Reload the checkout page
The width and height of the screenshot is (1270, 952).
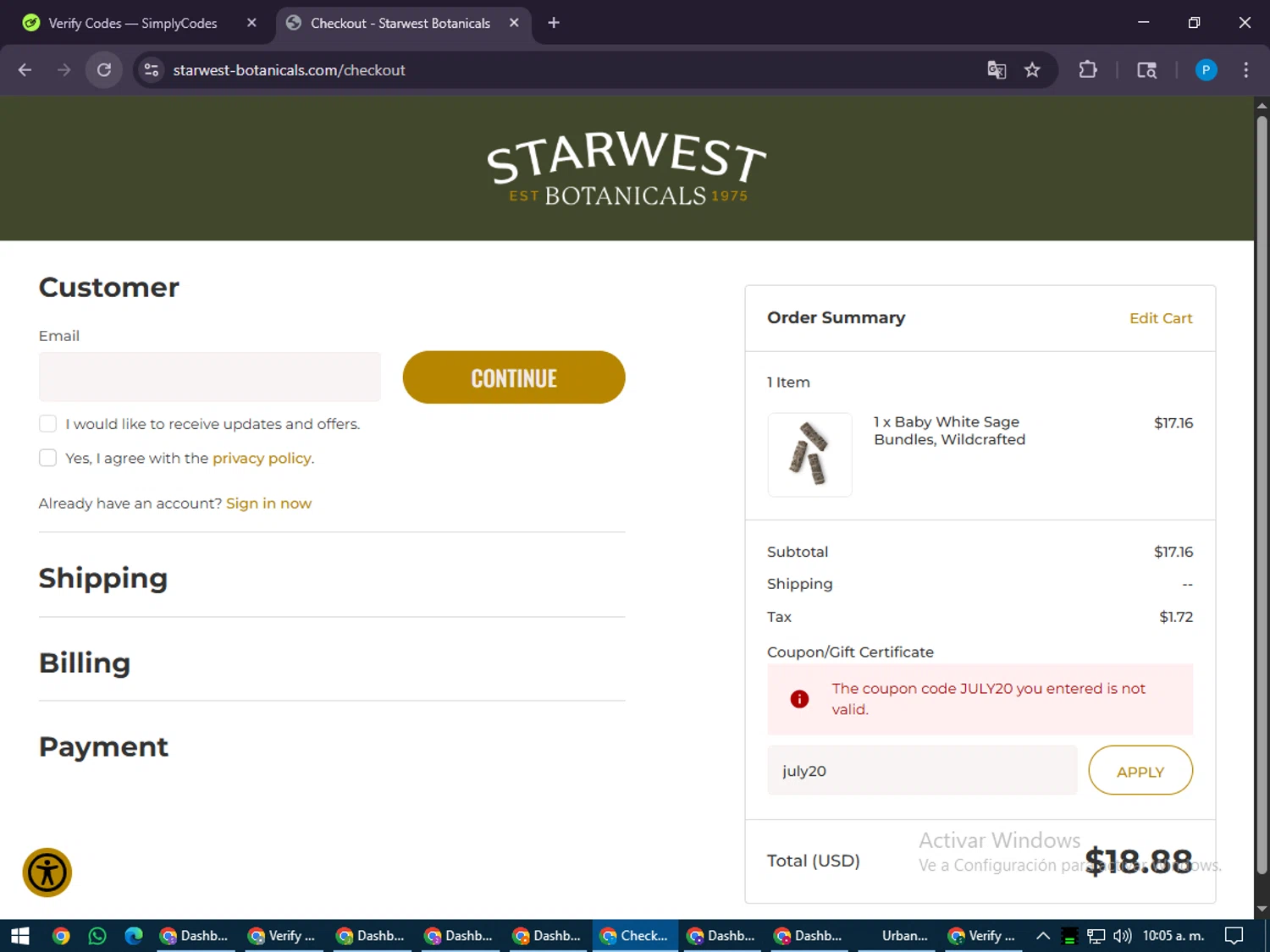[x=104, y=70]
